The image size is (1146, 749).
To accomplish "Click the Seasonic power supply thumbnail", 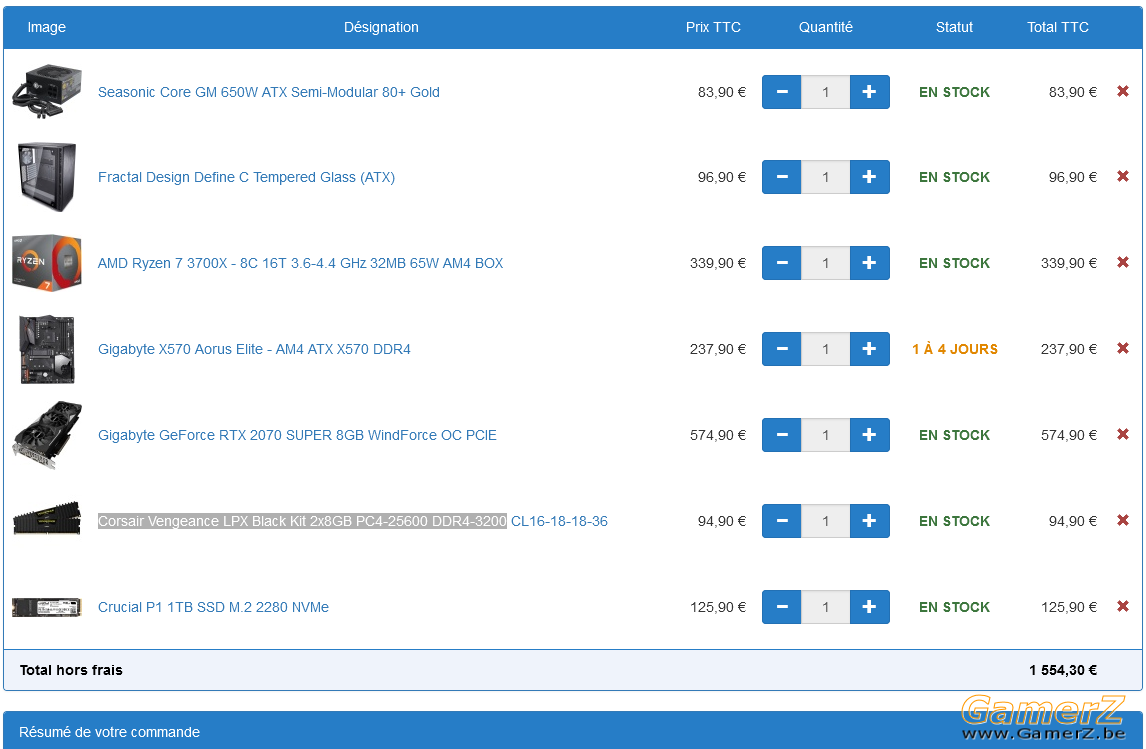I will click(x=47, y=91).
